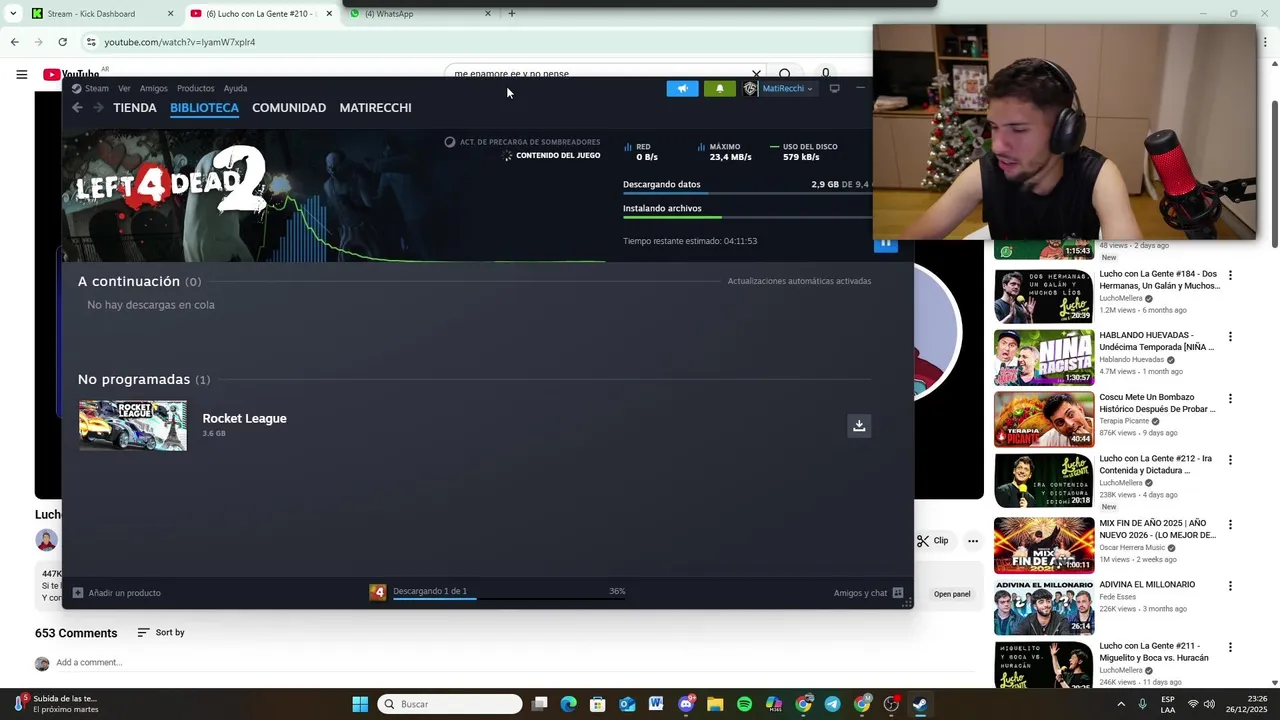Open Steam notifications bell button
This screenshot has width=1280, height=720.
click(x=719, y=88)
